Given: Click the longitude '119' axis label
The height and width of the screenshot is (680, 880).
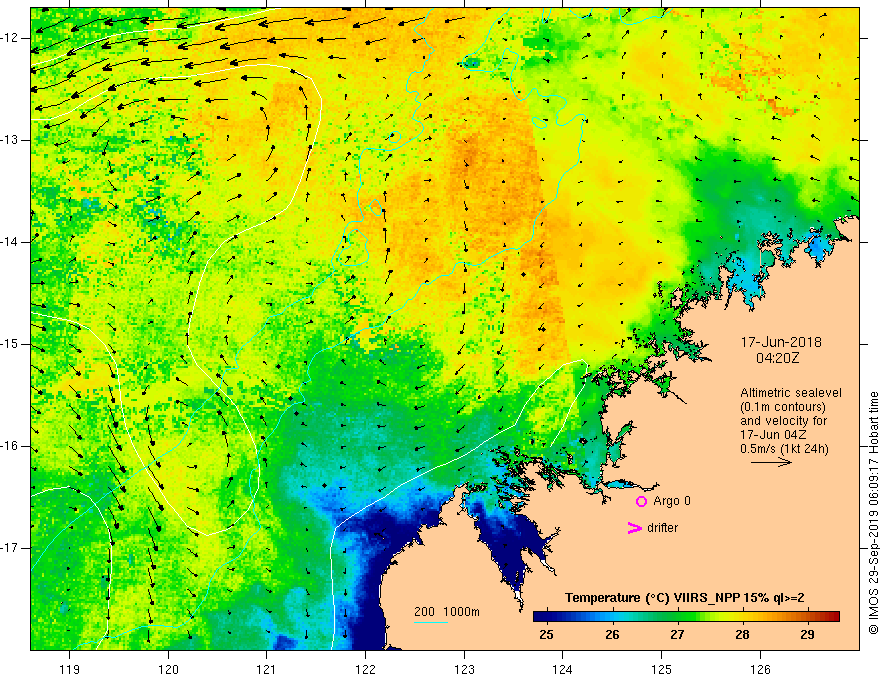Looking at the screenshot, I should pyautogui.click(x=70, y=669).
